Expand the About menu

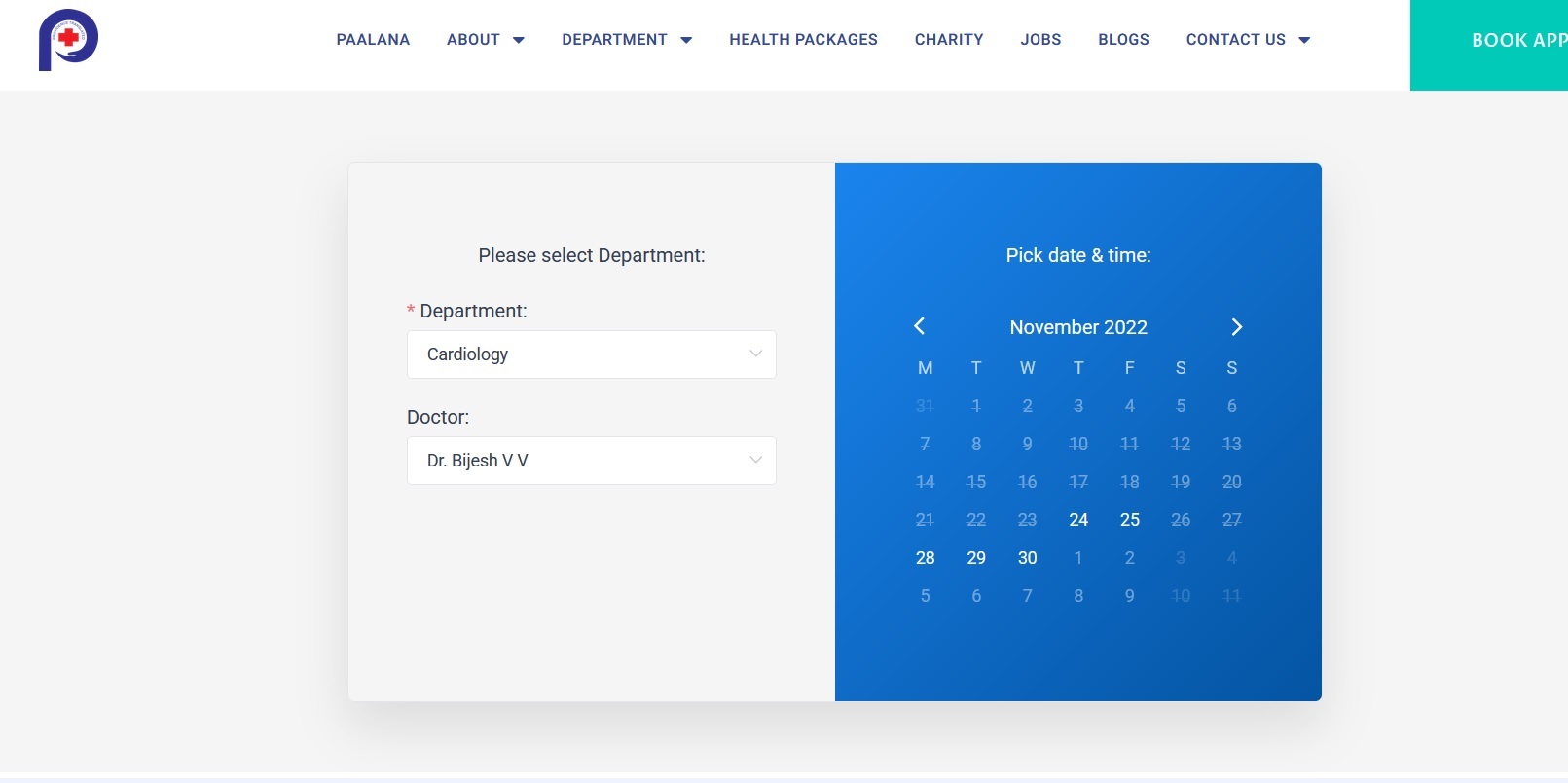click(485, 40)
